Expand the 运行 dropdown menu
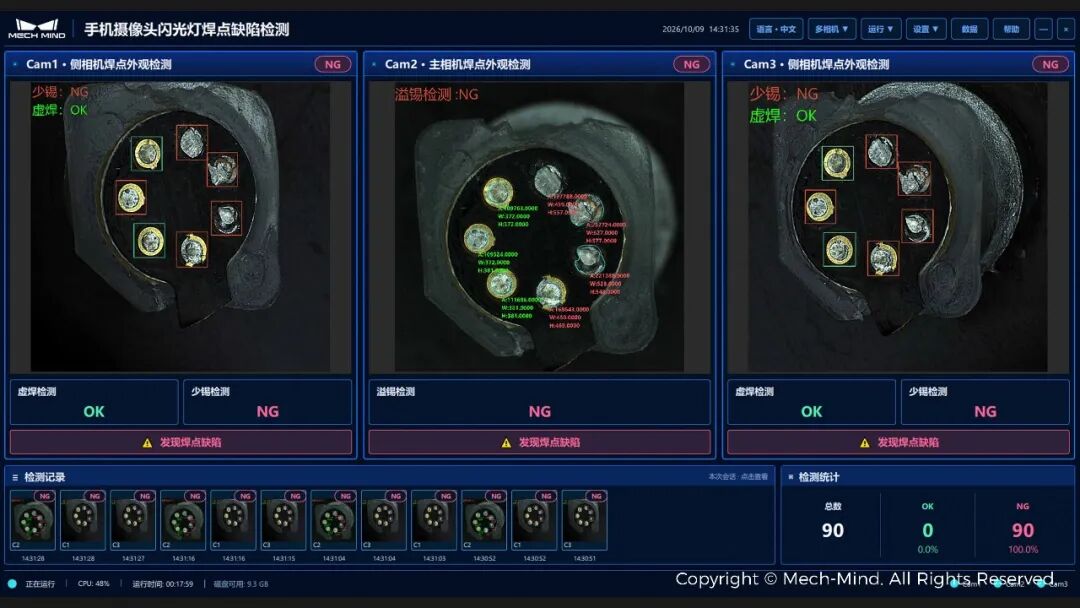Screen dimensions: 1080x608 coord(880,29)
